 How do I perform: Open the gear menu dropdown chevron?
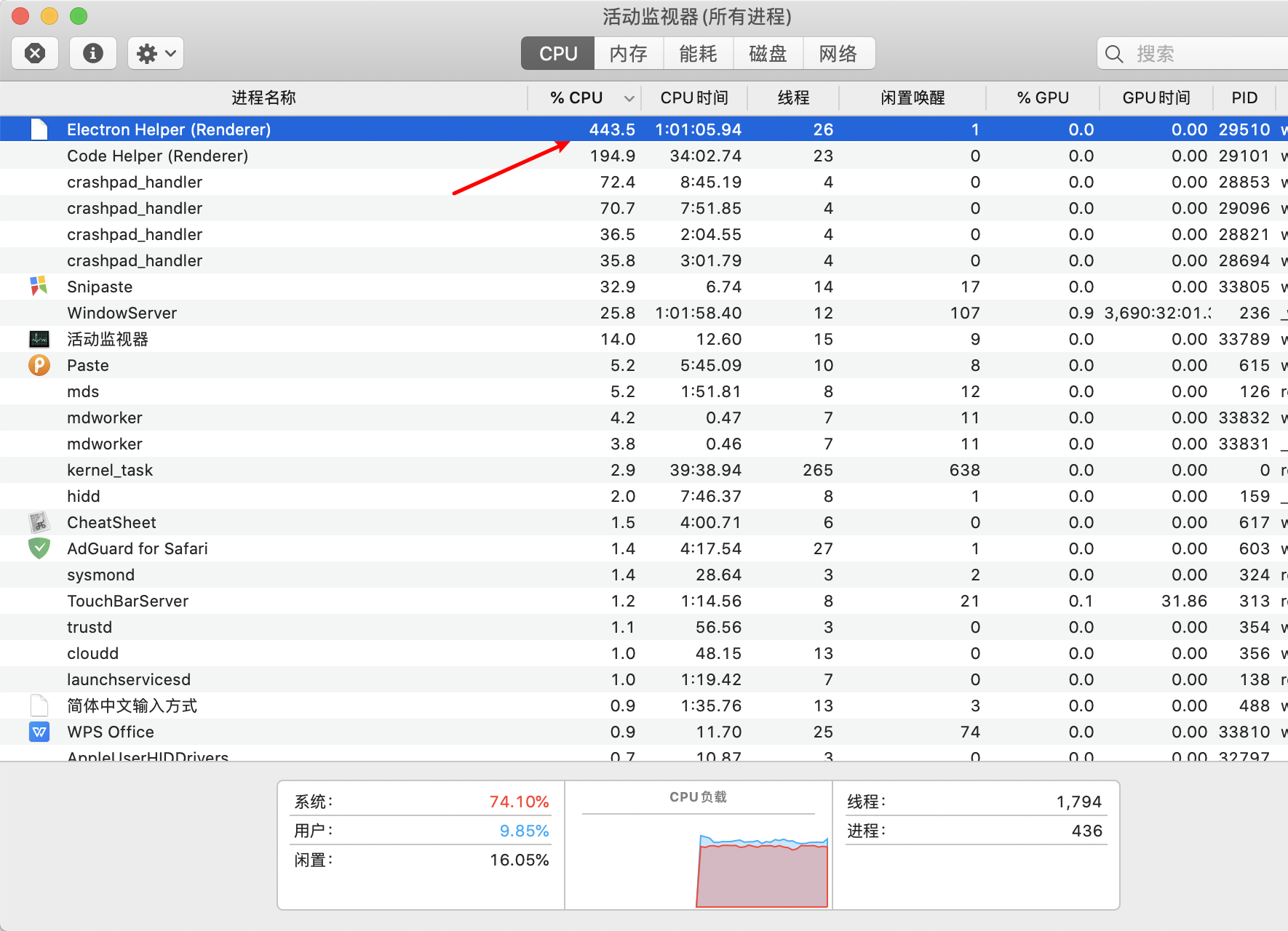[x=170, y=52]
